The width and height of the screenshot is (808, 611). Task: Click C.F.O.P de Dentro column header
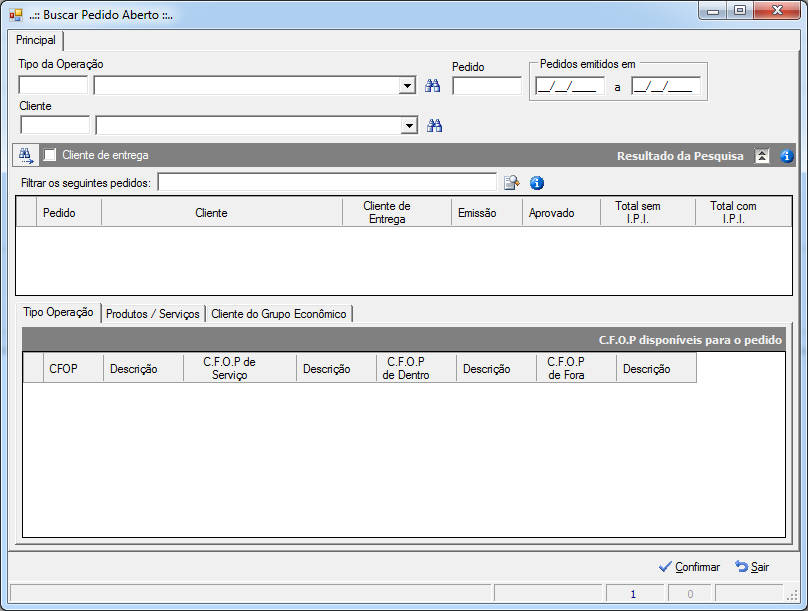(x=416, y=368)
